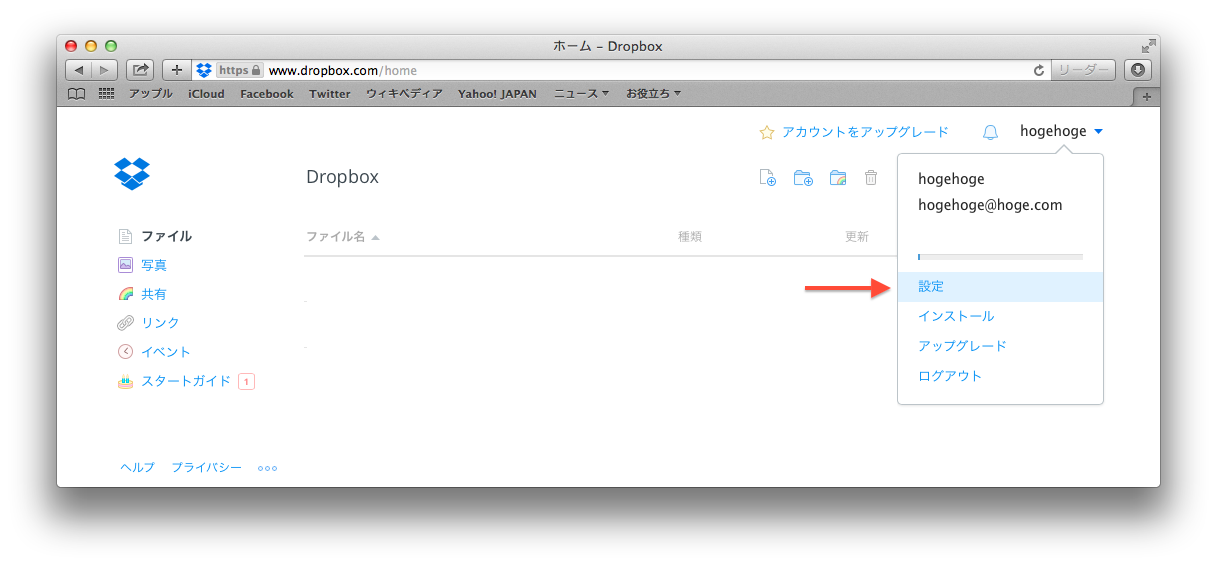Expand the ニュース bookmarks folder
Image resolution: width=1217 pixels, height=566 pixels.
pos(582,94)
